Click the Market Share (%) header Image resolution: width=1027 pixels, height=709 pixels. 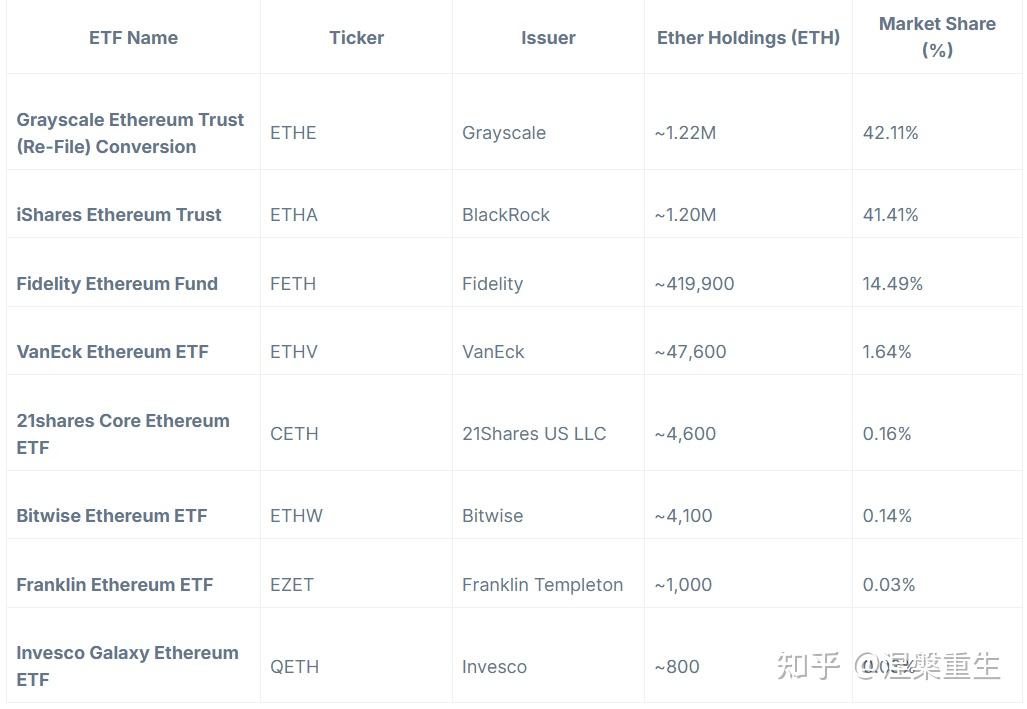coord(937,37)
